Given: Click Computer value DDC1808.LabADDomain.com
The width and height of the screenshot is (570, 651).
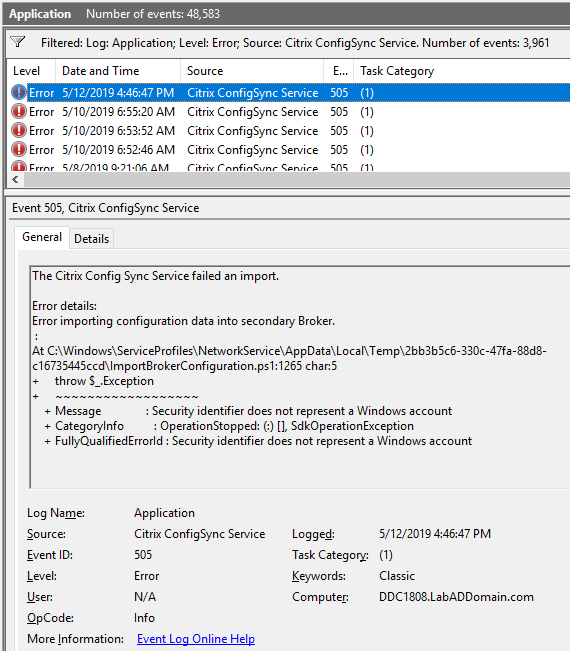Looking at the screenshot, I should pos(456,597).
